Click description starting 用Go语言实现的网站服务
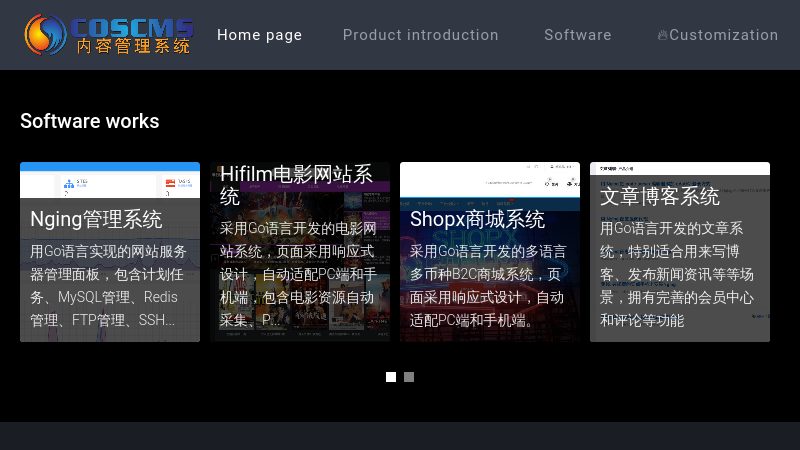 click(x=108, y=286)
